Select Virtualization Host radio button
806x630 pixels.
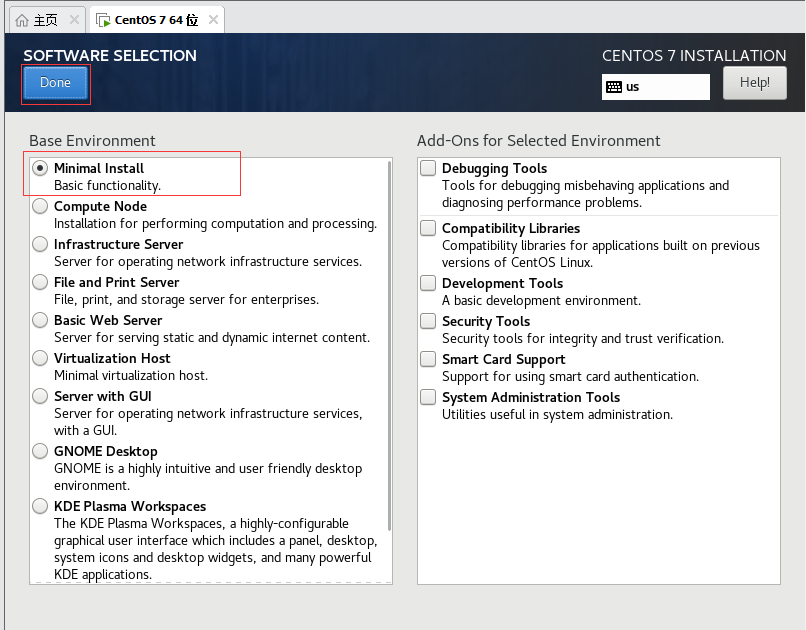point(40,358)
